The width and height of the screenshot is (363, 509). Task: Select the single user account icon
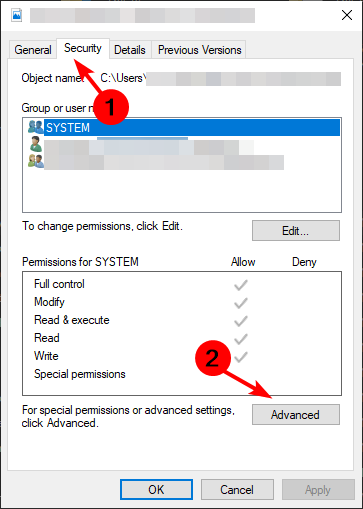pyautogui.click(x=36, y=144)
